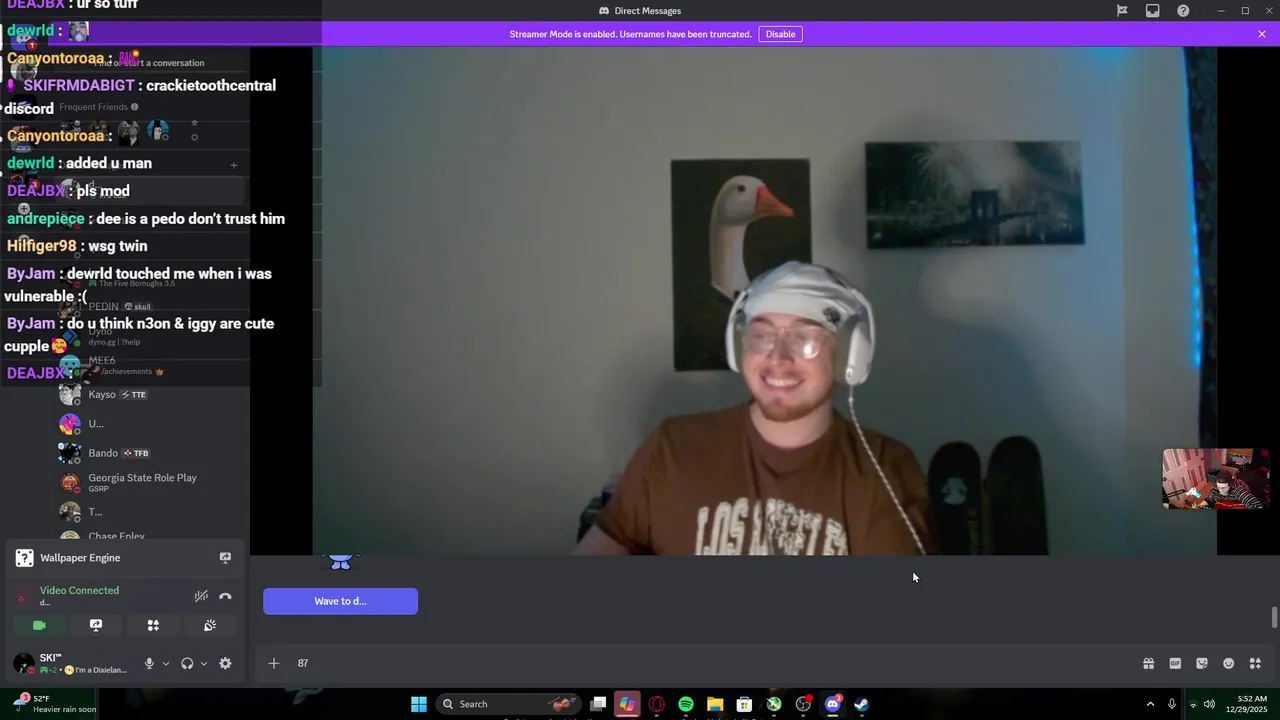The width and height of the screenshot is (1280, 720).
Task: Open File Explorer from the taskbar
Action: click(715, 704)
